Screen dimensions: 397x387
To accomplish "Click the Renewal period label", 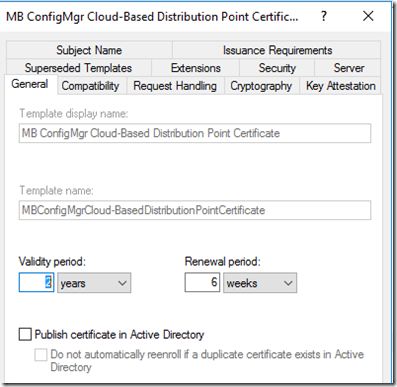I will tap(223, 261).
